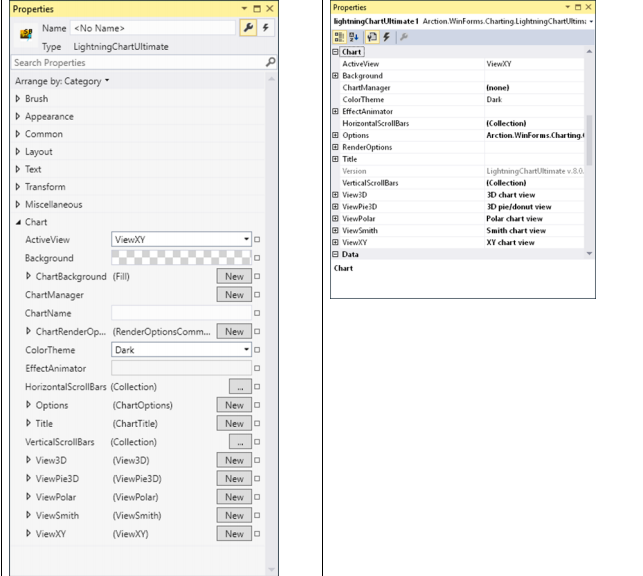Expand the Miscellaneous category
Image resolution: width=643 pixels, height=576 pixels.
click(18, 204)
